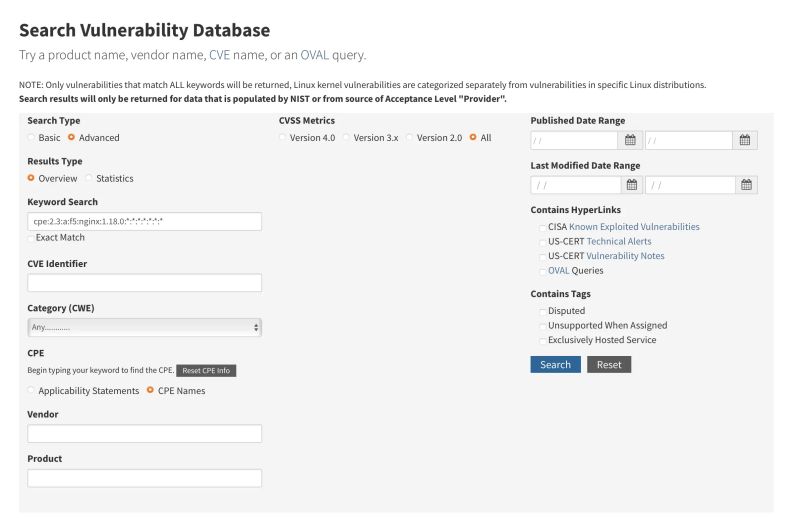Follow the Known Exploited Vulnerabilities link
The height and width of the screenshot is (530, 800).
coord(634,226)
